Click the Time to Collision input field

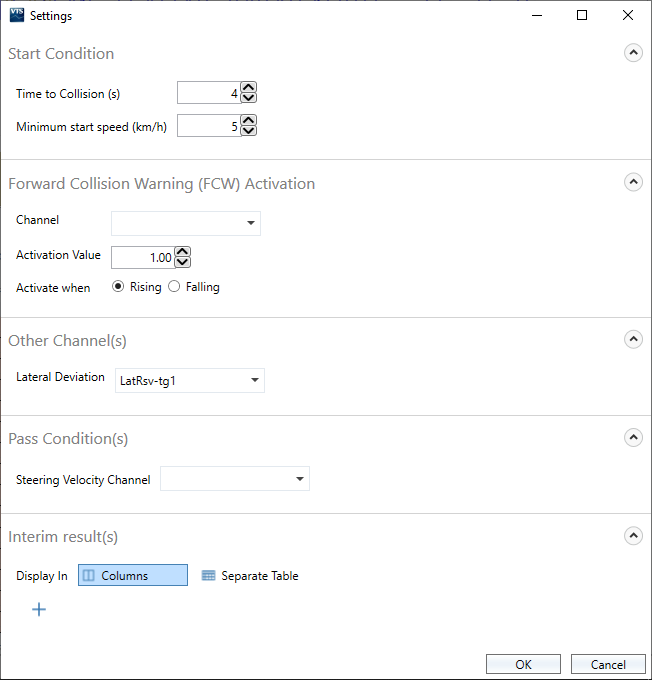point(209,93)
